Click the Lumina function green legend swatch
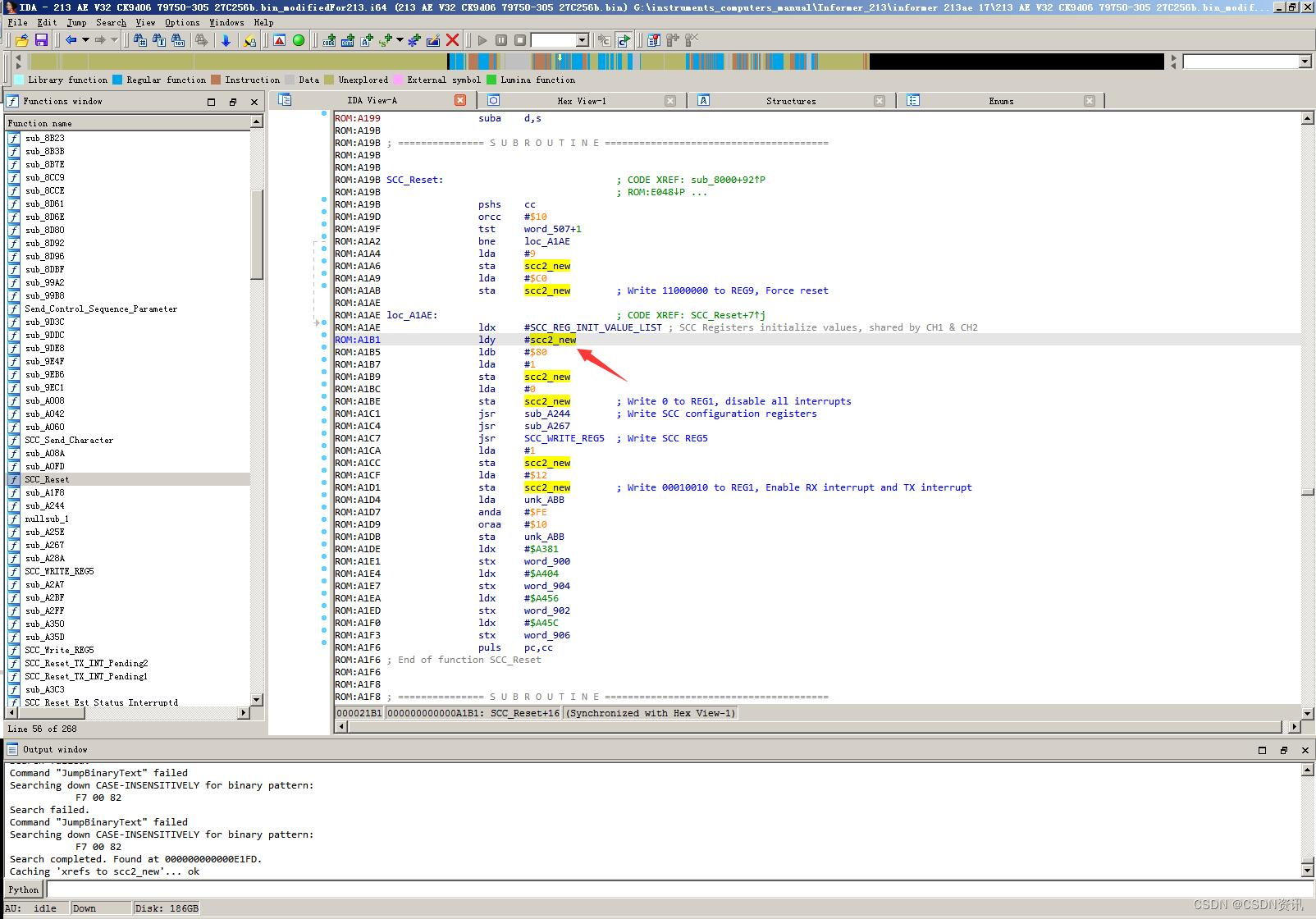Viewport: 1316px width, 919px height. point(491,80)
